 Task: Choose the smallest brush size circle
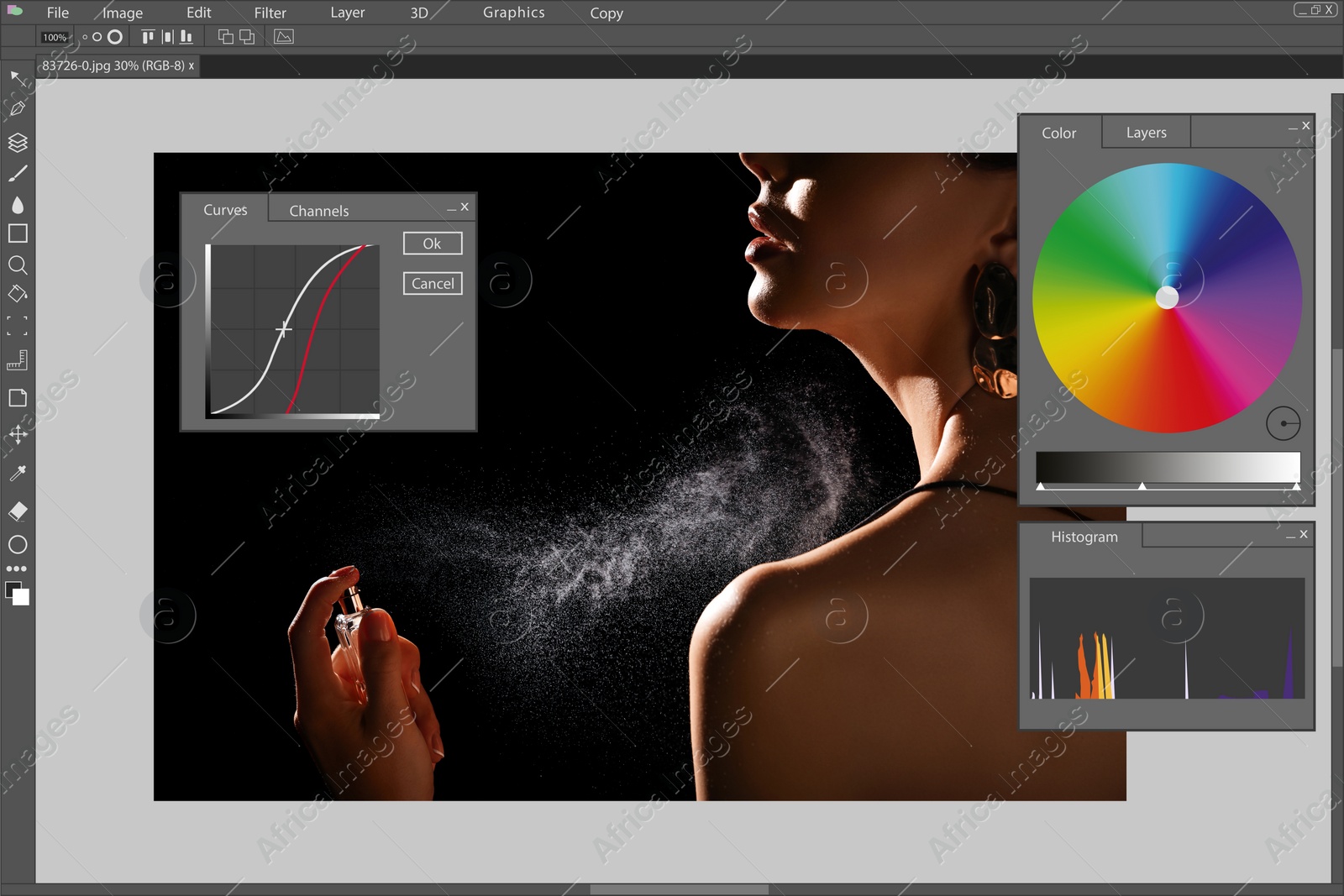pos(85,37)
